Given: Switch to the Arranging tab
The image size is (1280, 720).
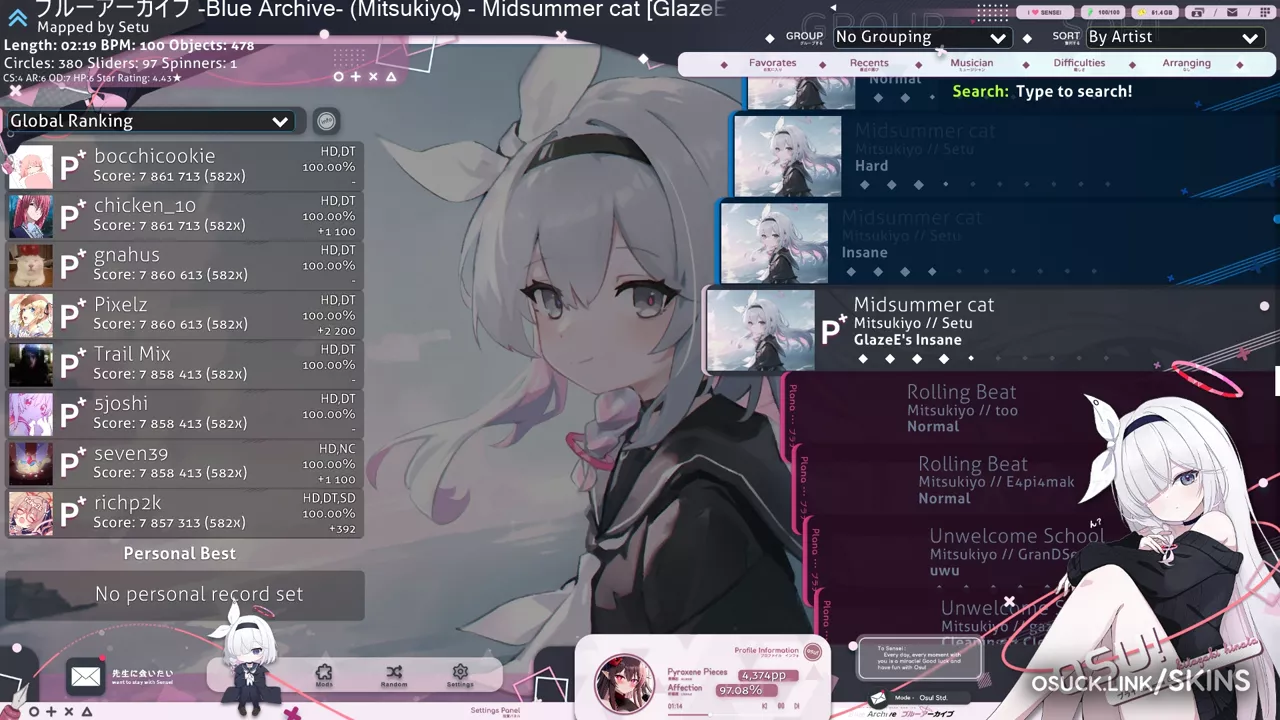Looking at the screenshot, I should (x=1186, y=64).
